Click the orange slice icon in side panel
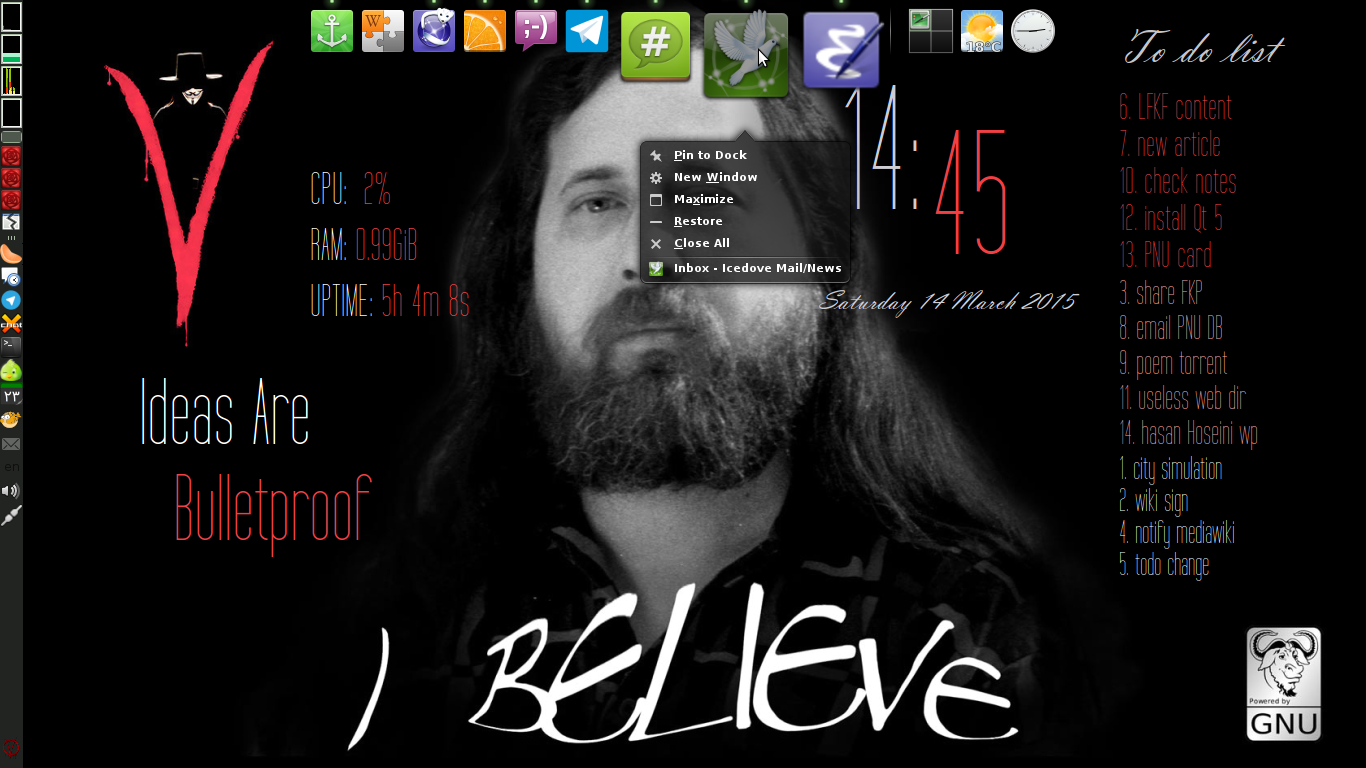The height and width of the screenshot is (768, 1366). pyautogui.click(x=11, y=254)
